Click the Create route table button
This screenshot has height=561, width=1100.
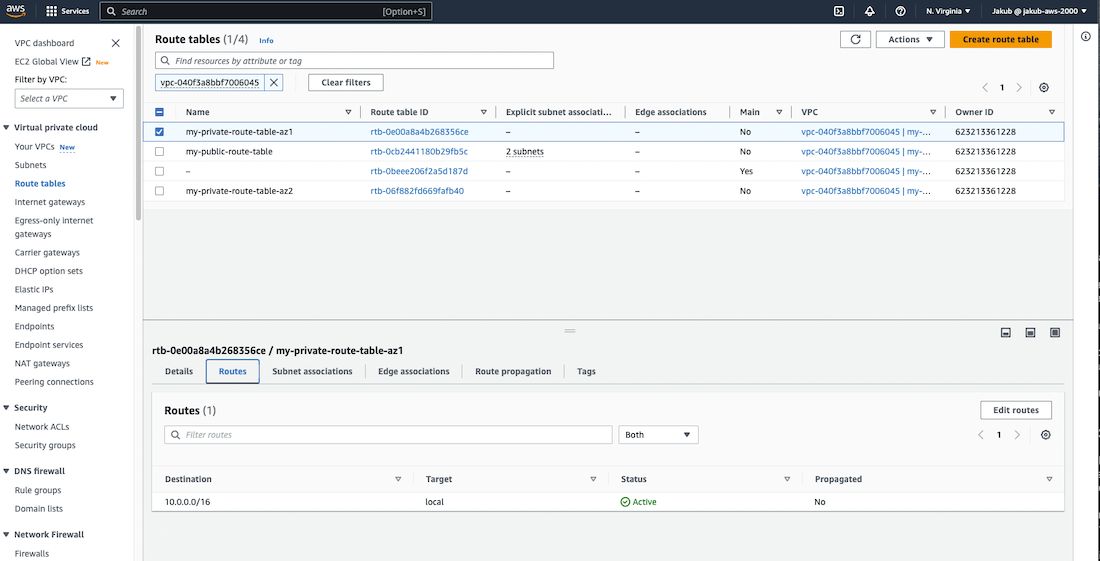tap(1000, 39)
